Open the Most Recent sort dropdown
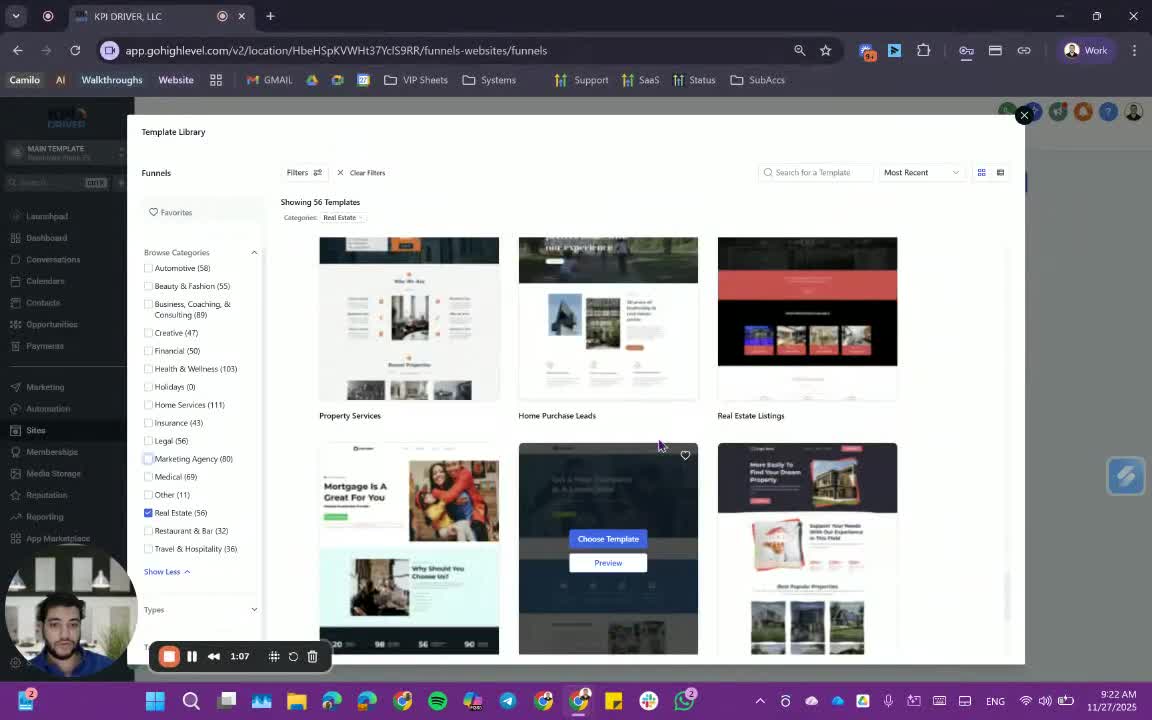The image size is (1152, 720). 921,173
